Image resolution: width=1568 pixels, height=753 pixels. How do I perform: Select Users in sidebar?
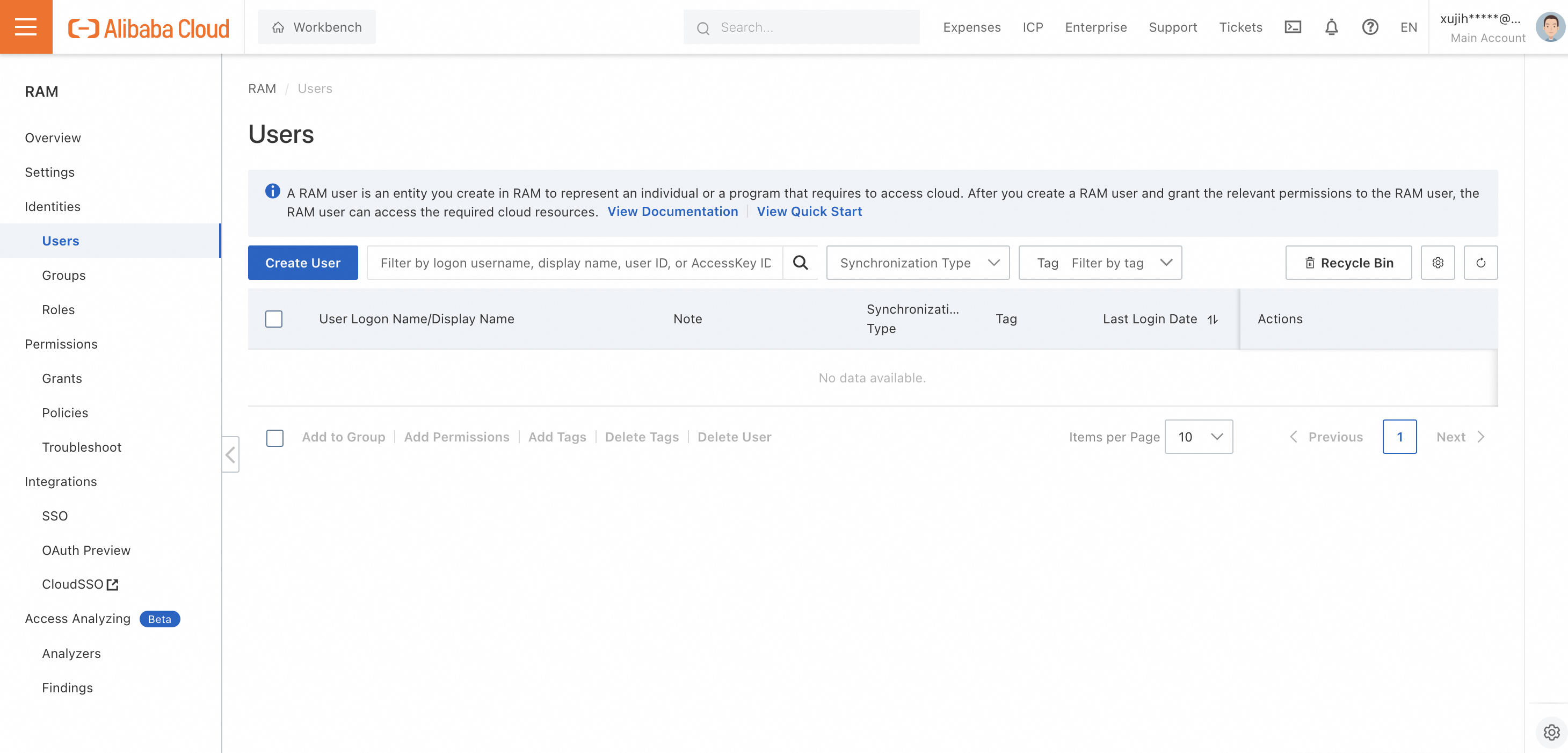tap(110, 241)
